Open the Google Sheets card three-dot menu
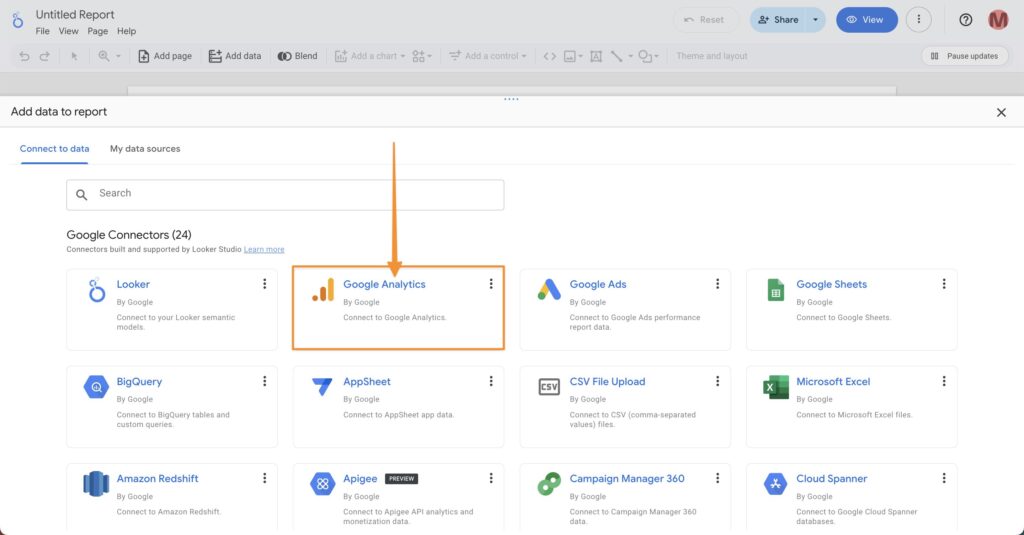The image size is (1024, 535). 944,284
